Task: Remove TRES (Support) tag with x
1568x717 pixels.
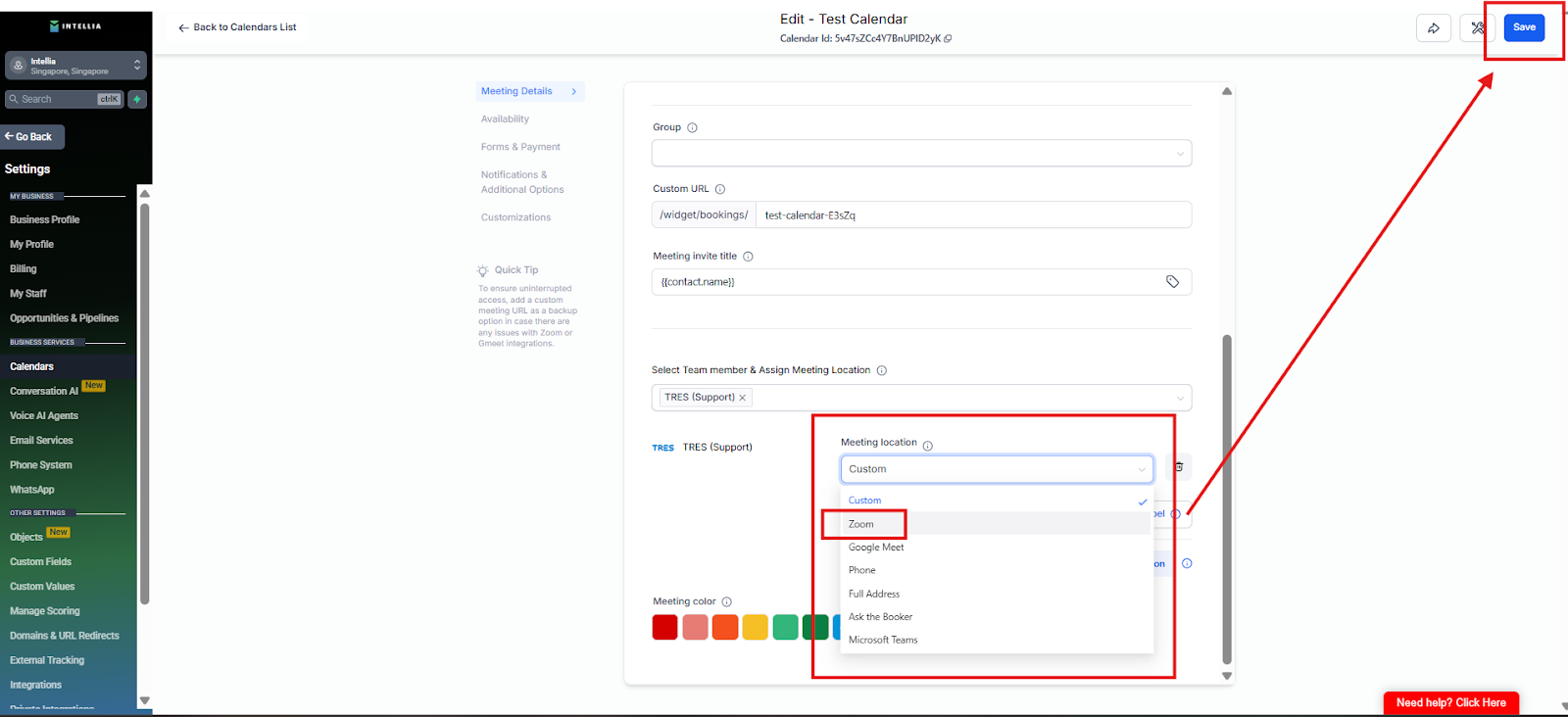Action: (743, 398)
